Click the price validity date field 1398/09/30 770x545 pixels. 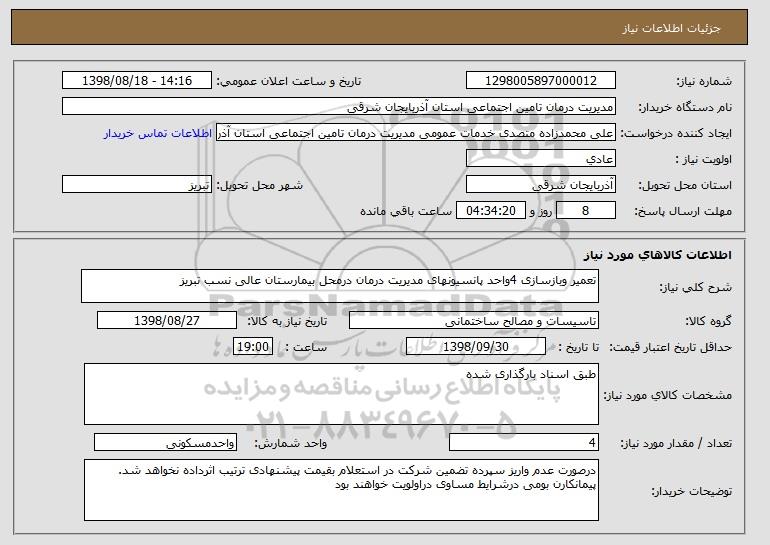click(476, 347)
